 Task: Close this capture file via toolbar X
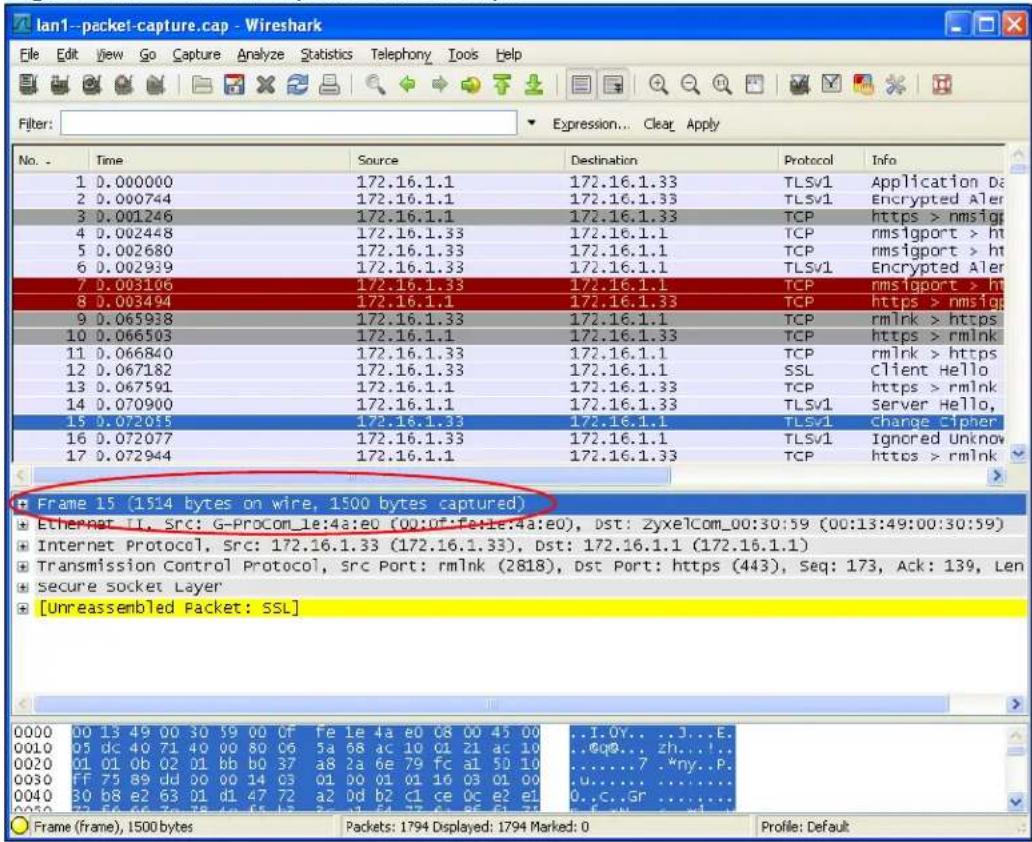coord(265,85)
